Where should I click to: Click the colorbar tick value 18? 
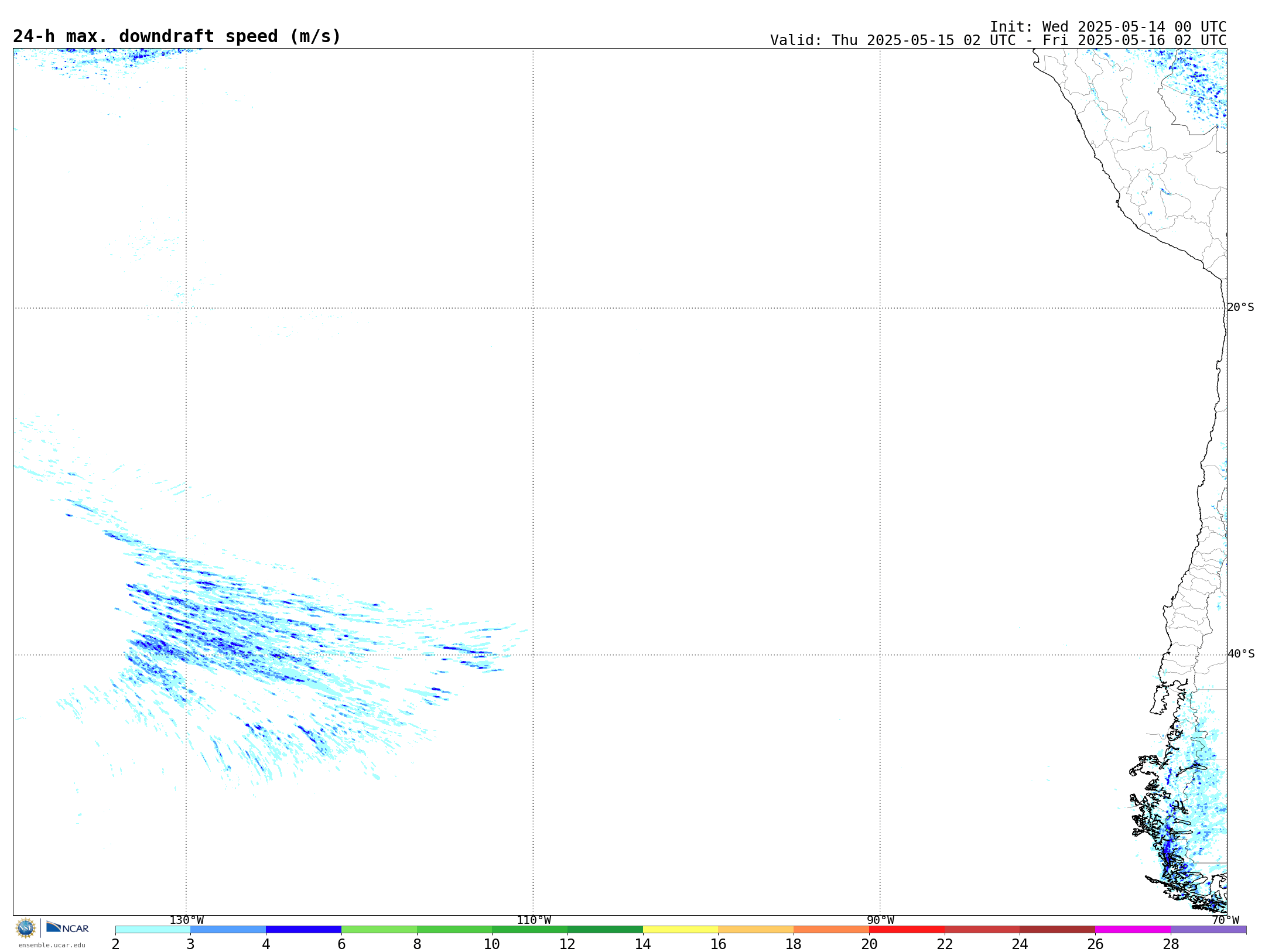coord(794,944)
